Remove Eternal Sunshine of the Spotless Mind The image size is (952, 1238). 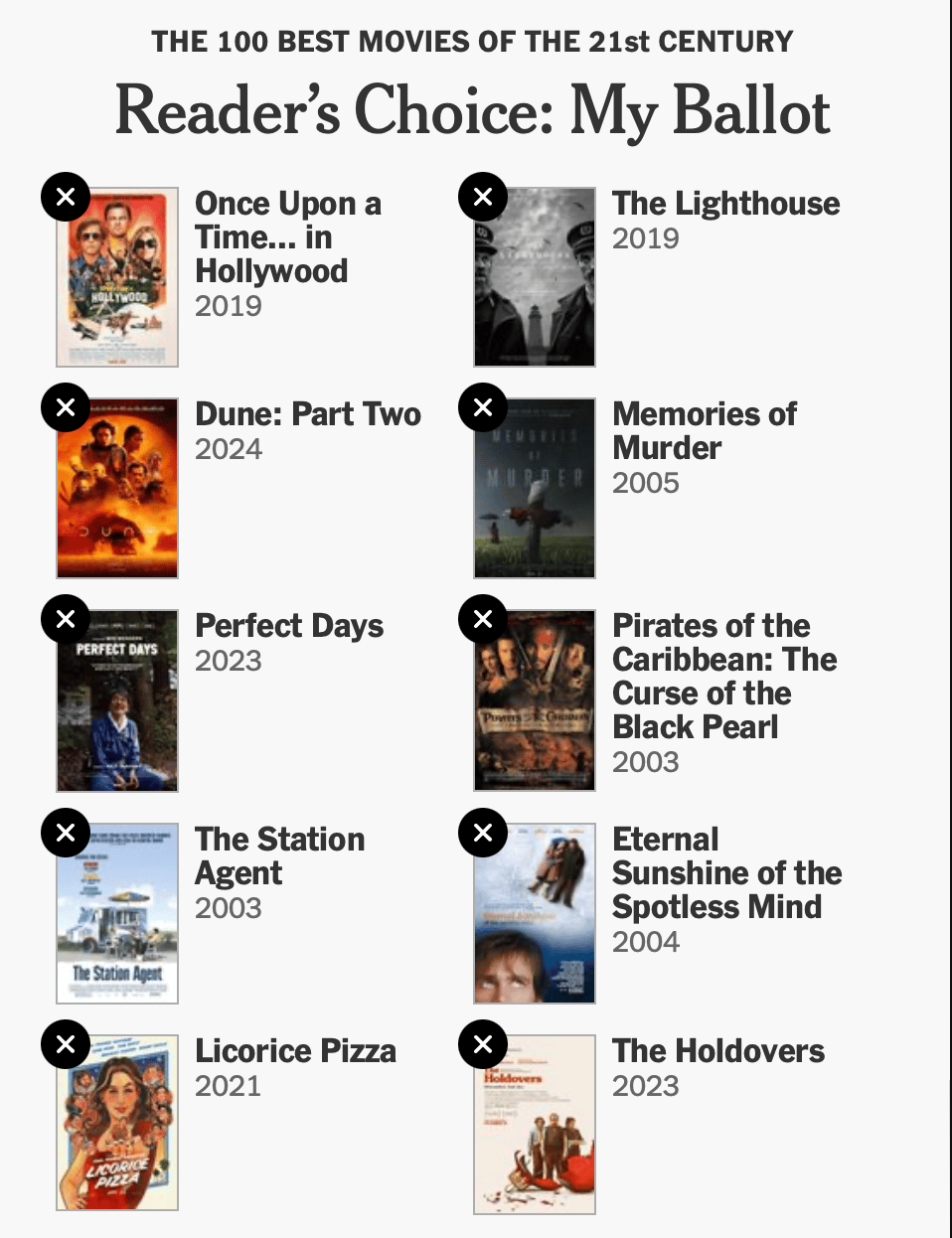(x=483, y=833)
